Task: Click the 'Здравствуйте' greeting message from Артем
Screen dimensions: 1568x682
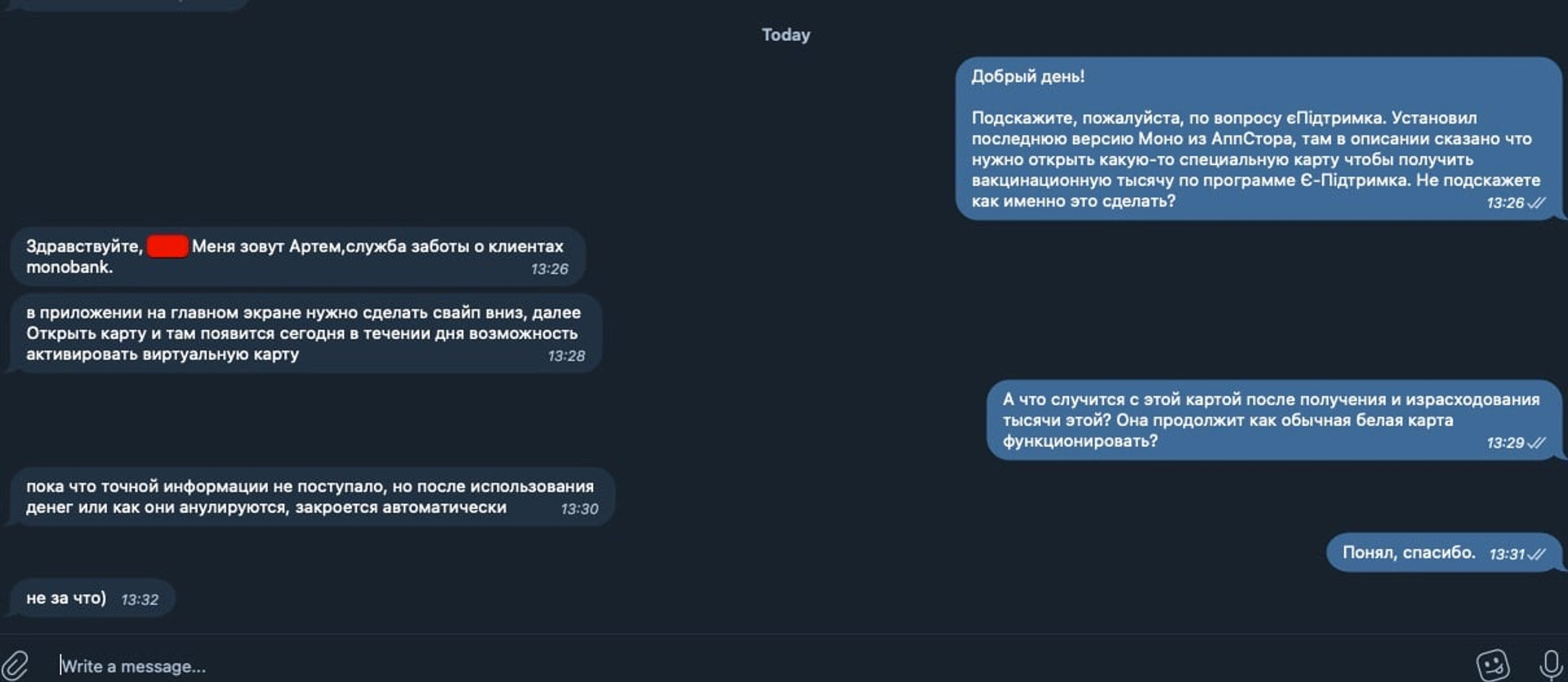Action: [298, 256]
